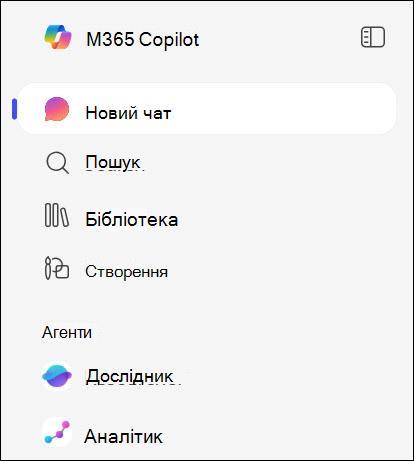
Task: Click the Дослідник agent sphere icon
Action: point(57,376)
